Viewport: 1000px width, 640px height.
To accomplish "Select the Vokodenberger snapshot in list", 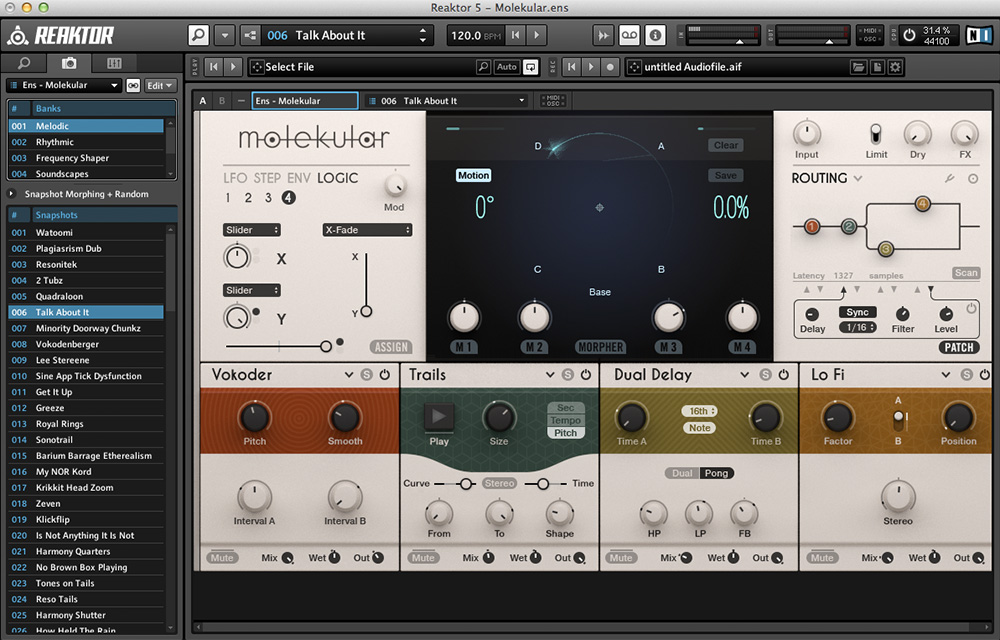I will click(68, 344).
